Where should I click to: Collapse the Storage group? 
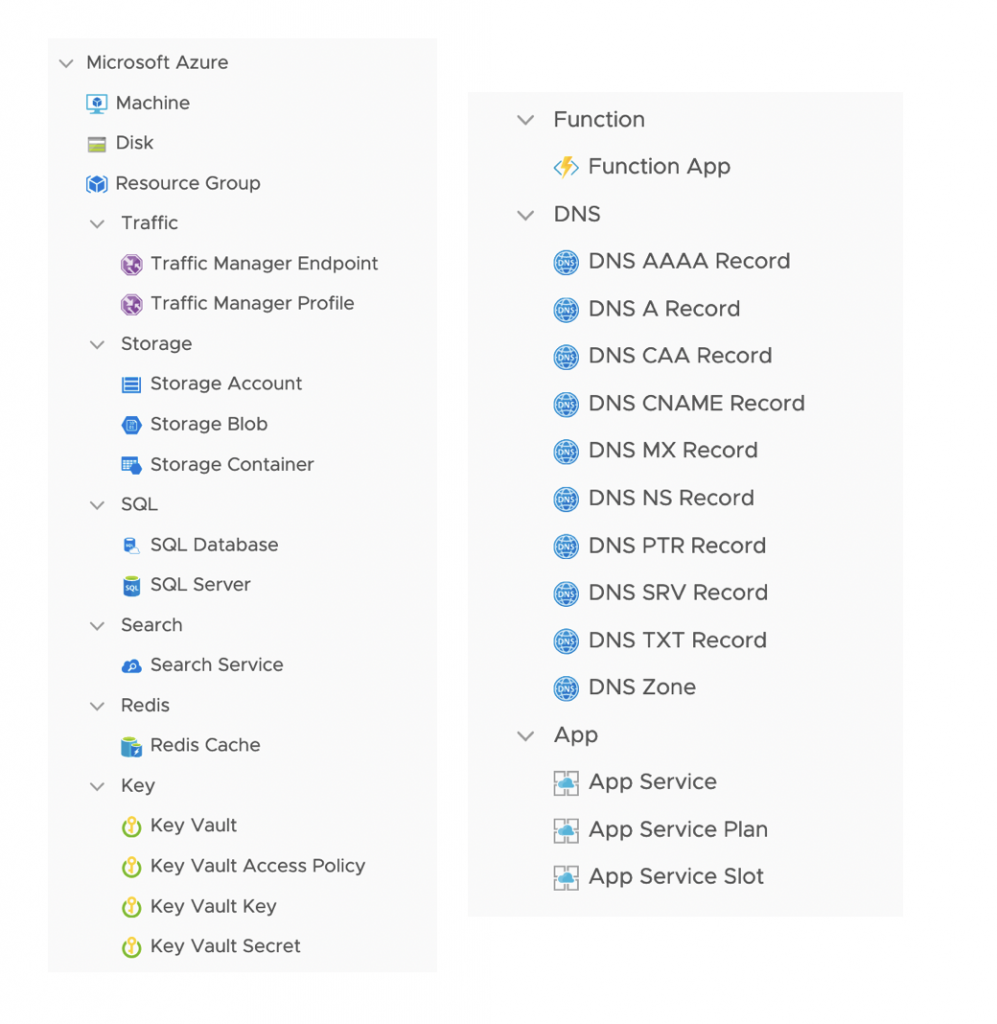pyautogui.click(x=97, y=343)
